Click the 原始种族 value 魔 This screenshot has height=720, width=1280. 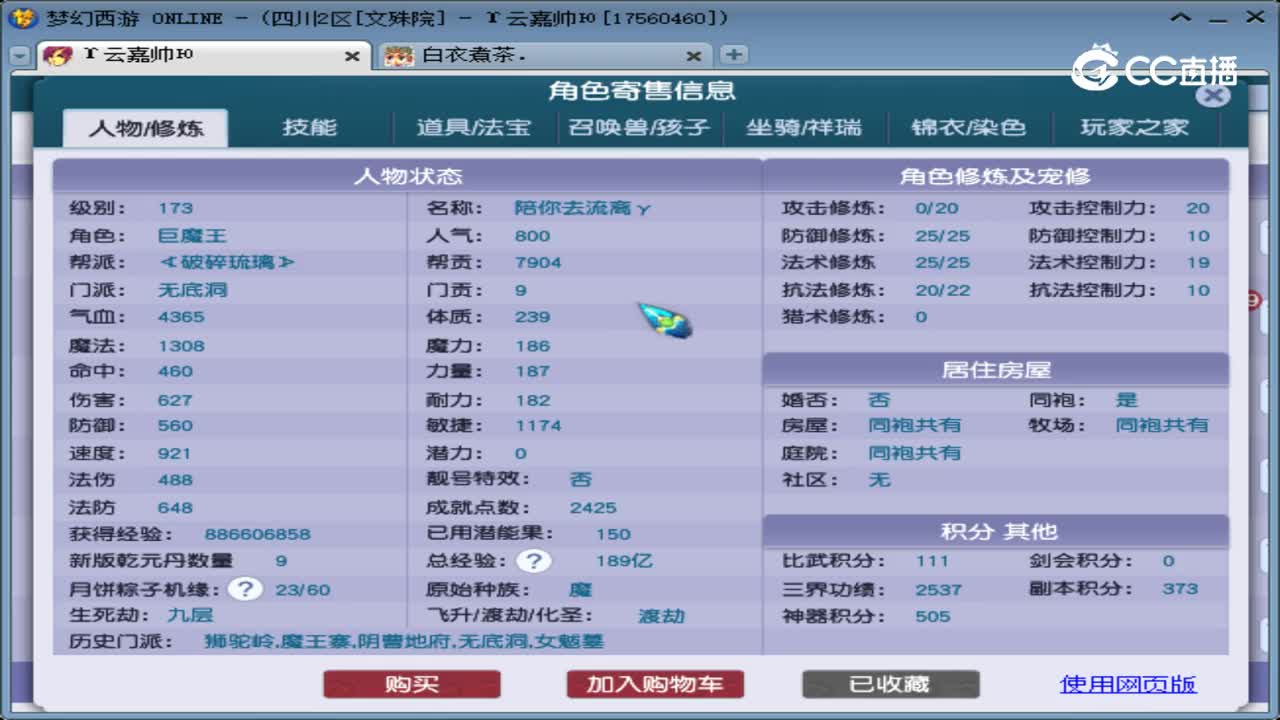click(x=581, y=589)
